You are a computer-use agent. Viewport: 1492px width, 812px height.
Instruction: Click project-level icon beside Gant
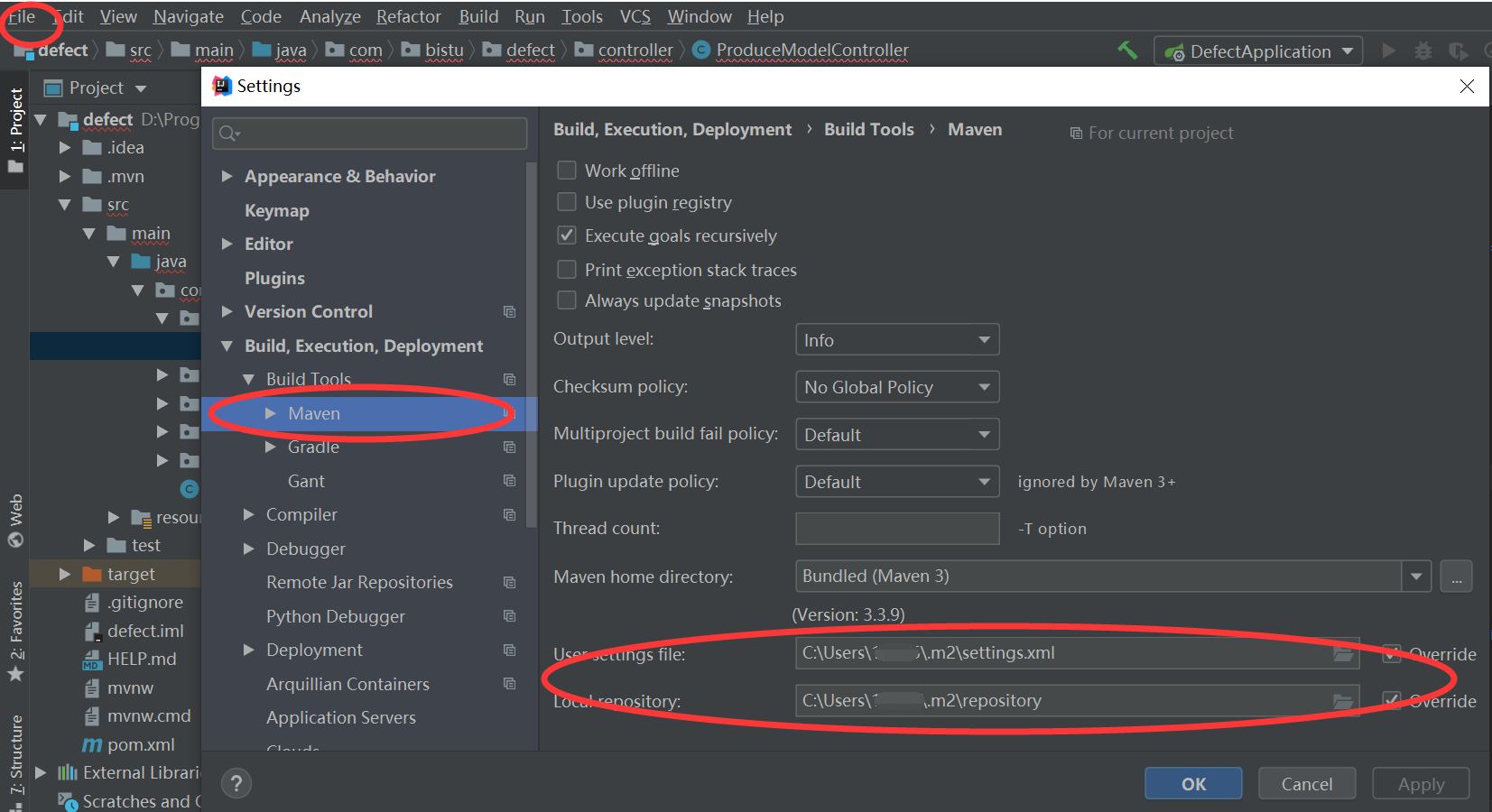(x=509, y=481)
